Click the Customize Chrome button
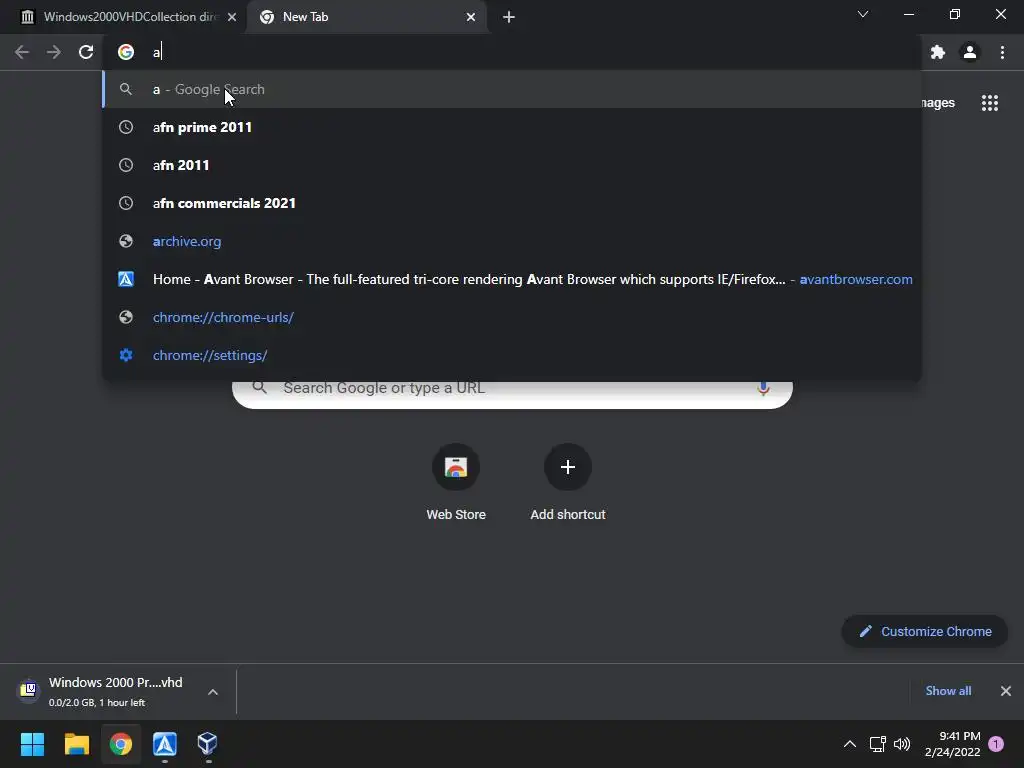The height and width of the screenshot is (768, 1024). 925,632
